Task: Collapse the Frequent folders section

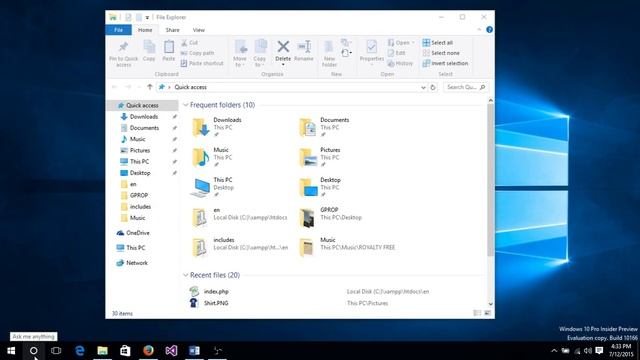Action: pos(186,105)
